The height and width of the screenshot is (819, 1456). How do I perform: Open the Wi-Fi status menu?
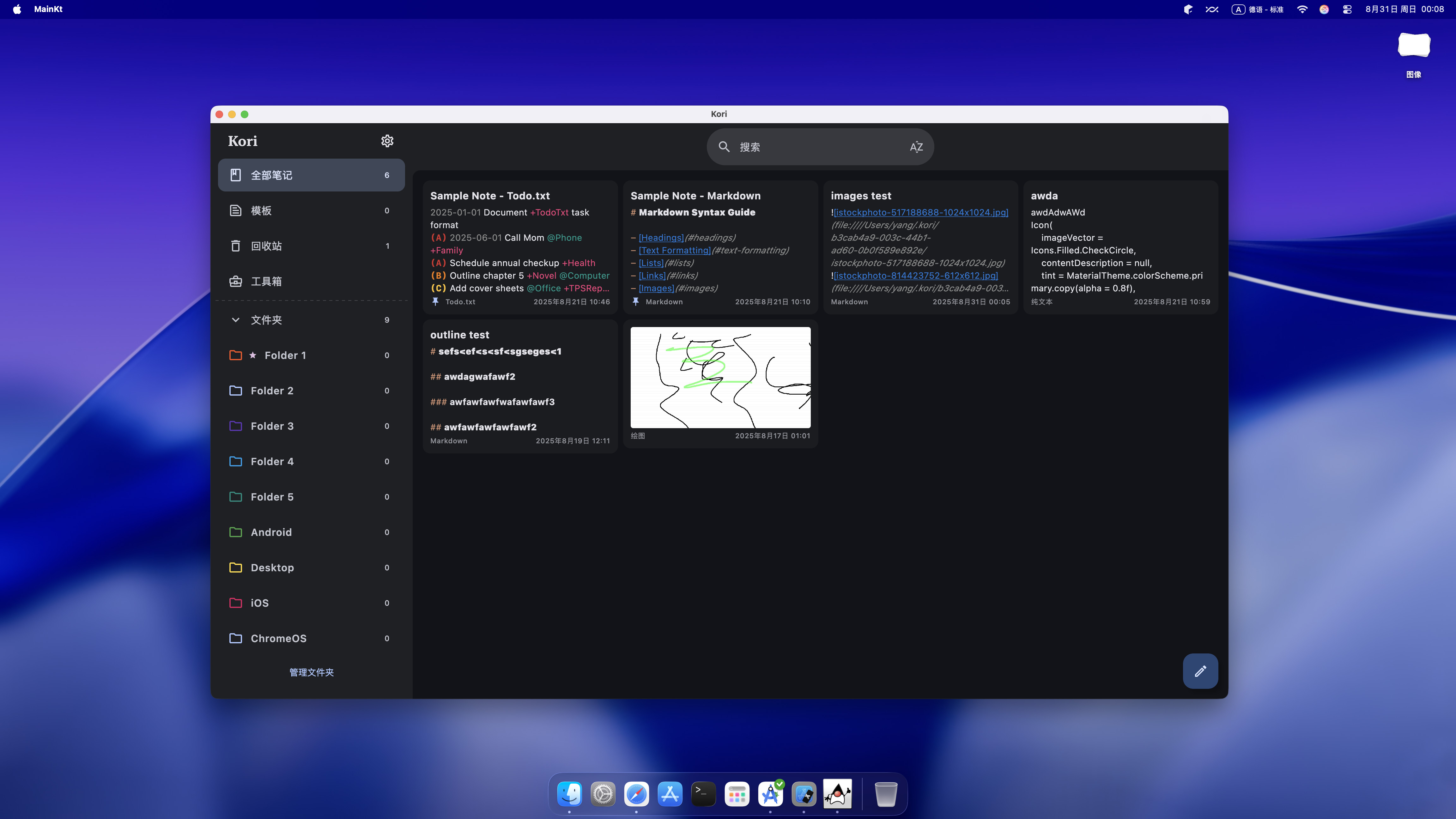1302,9
